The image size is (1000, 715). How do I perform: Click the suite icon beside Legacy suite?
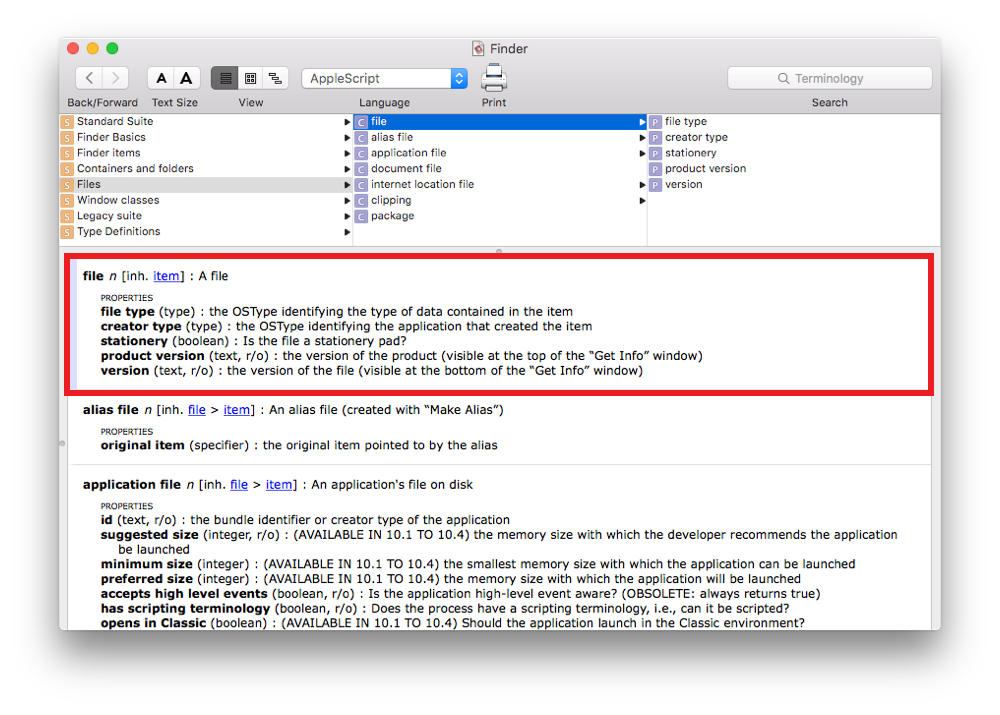click(x=67, y=216)
